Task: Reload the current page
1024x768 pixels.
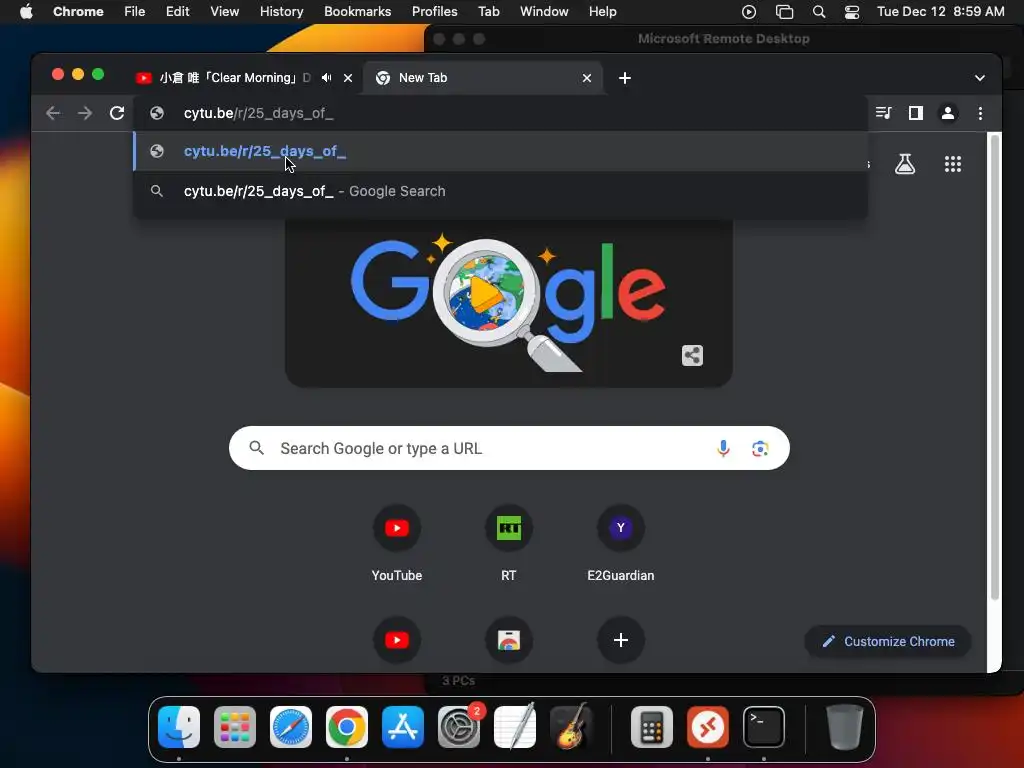Action: (x=117, y=113)
